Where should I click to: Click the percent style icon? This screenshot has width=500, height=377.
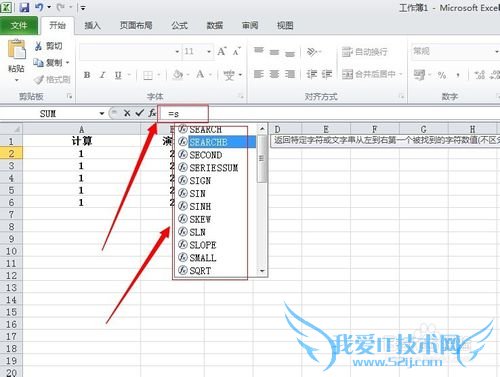442,75
